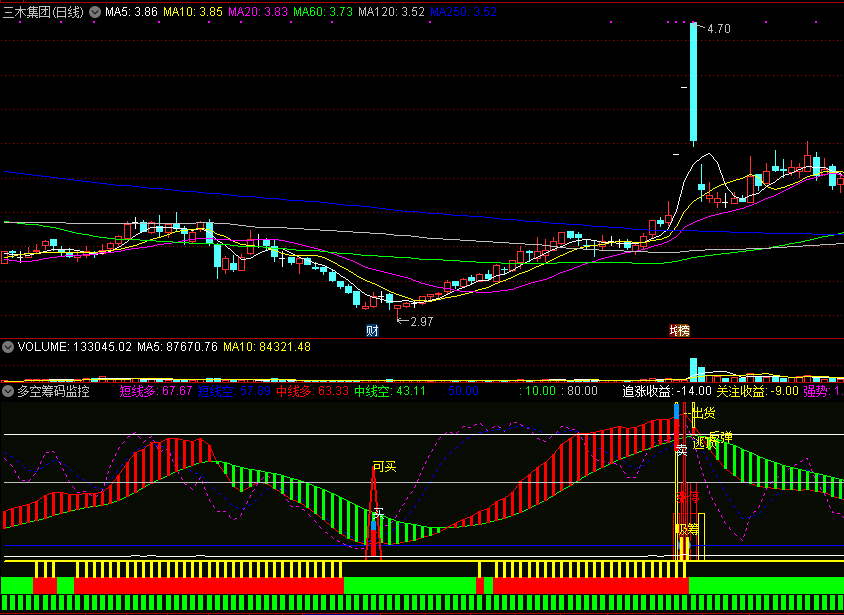Click the 吸筹 signal label
The image size is (844, 615).
(x=687, y=530)
